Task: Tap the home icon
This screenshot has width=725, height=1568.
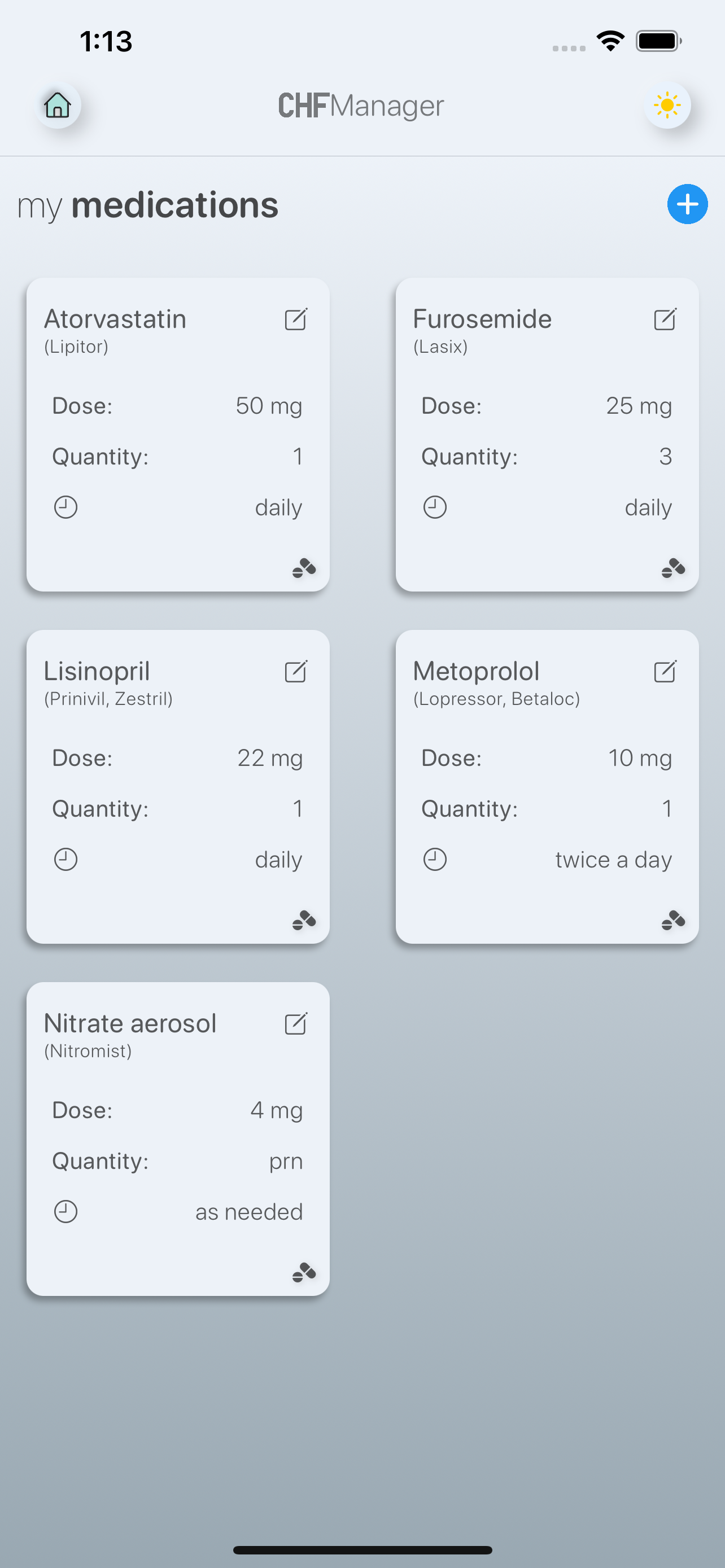Action: pyautogui.click(x=58, y=106)
